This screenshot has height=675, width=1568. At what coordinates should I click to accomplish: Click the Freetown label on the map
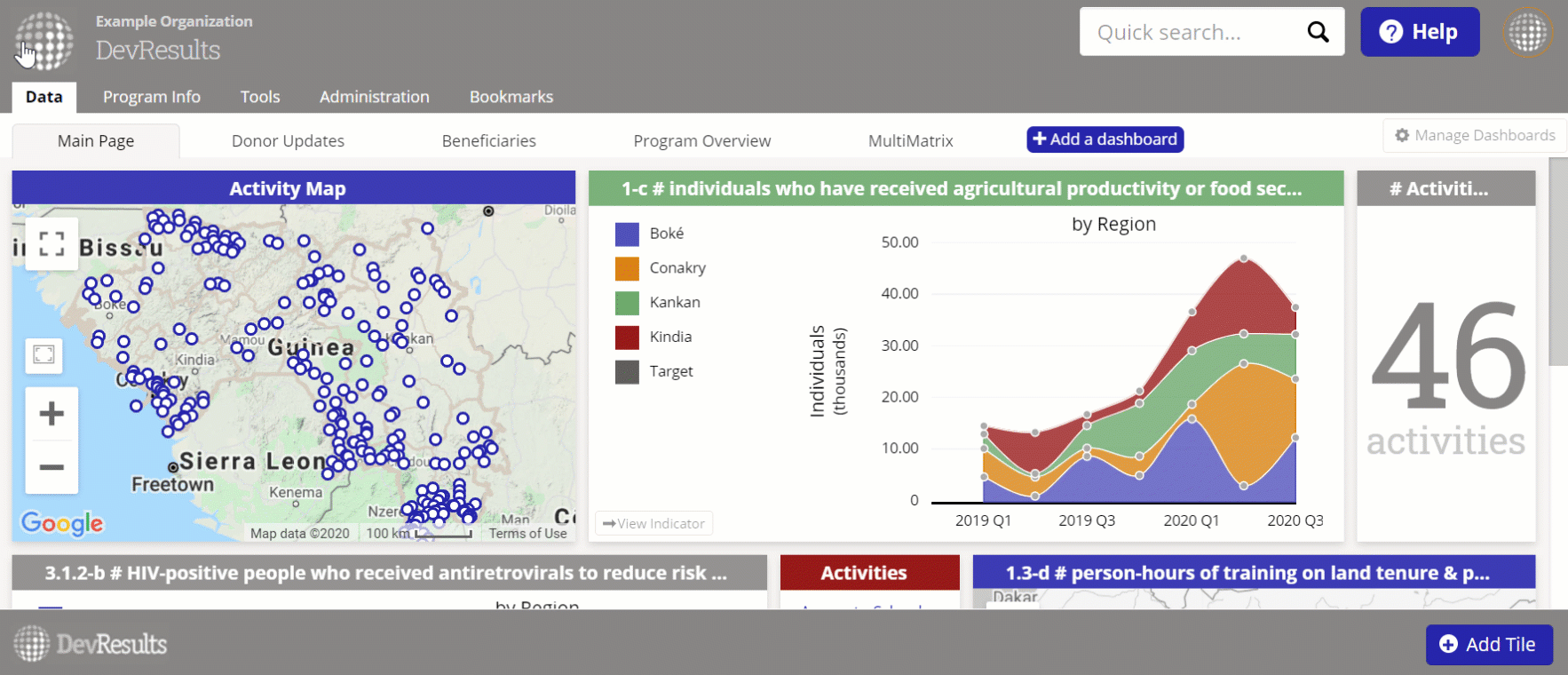click(x=172, y=485)
